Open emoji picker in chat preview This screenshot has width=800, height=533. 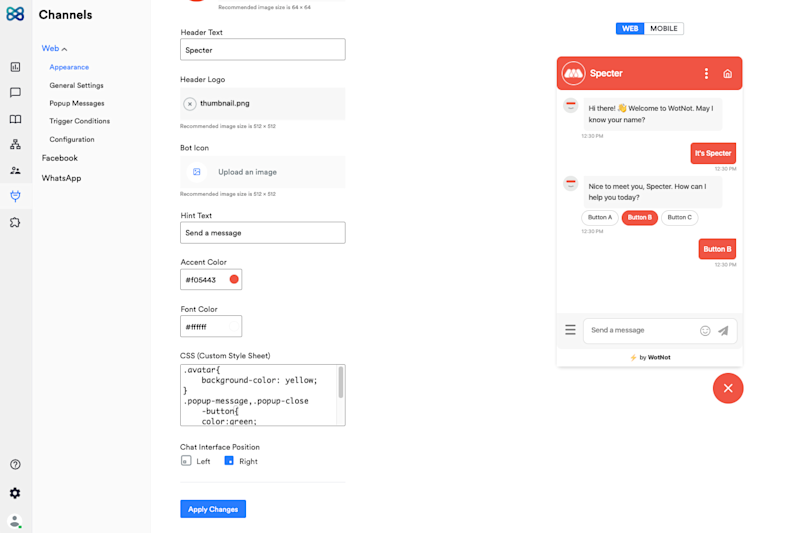(x=705, y=331)
